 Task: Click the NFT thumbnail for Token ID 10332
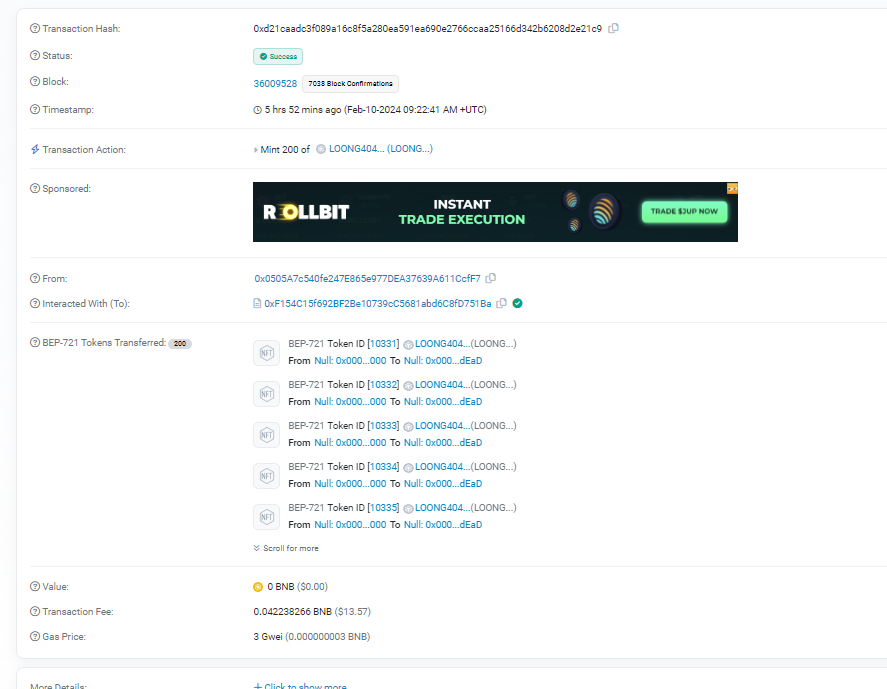(x=266, y=394)
